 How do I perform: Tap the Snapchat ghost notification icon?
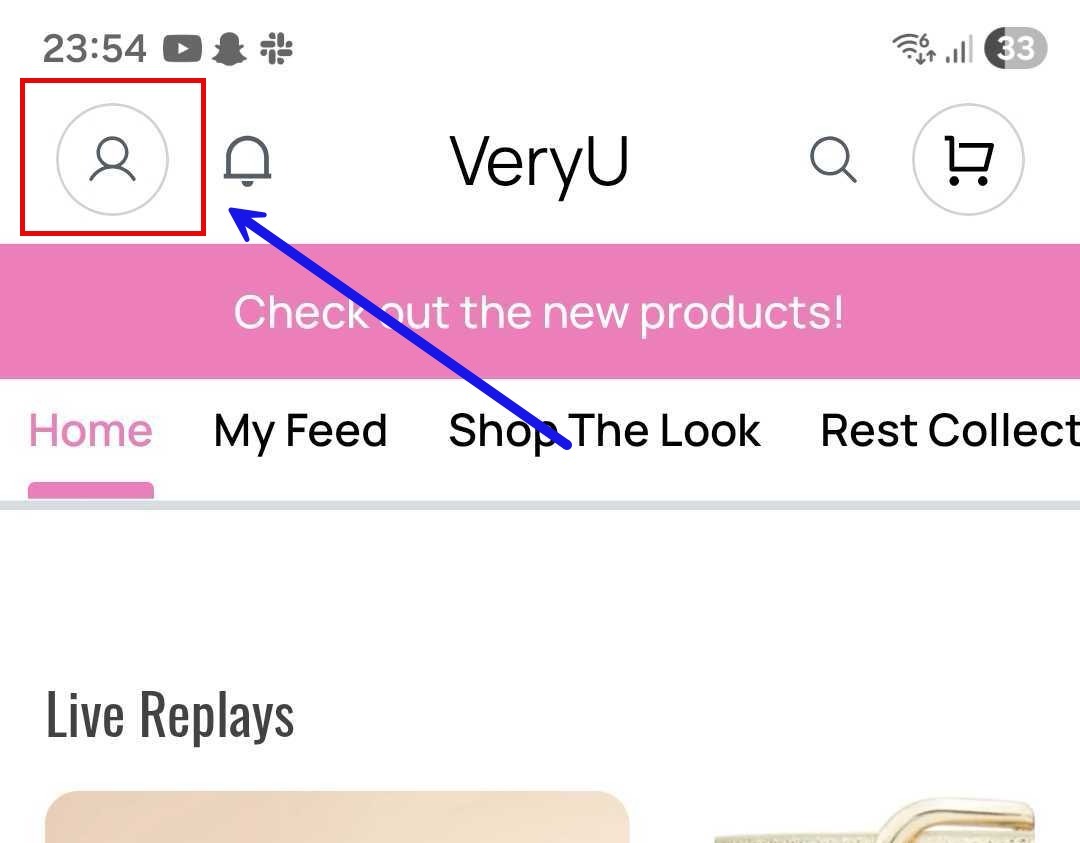click(x=229, y=49)
